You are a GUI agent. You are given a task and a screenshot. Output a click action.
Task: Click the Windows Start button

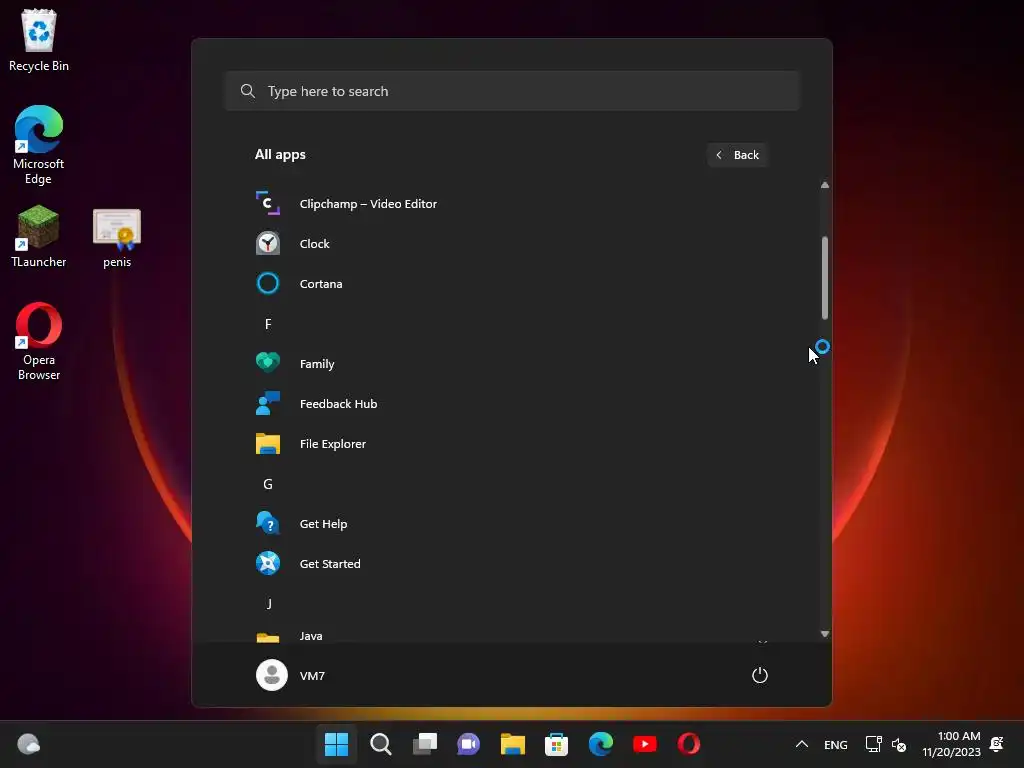[337, 744]
